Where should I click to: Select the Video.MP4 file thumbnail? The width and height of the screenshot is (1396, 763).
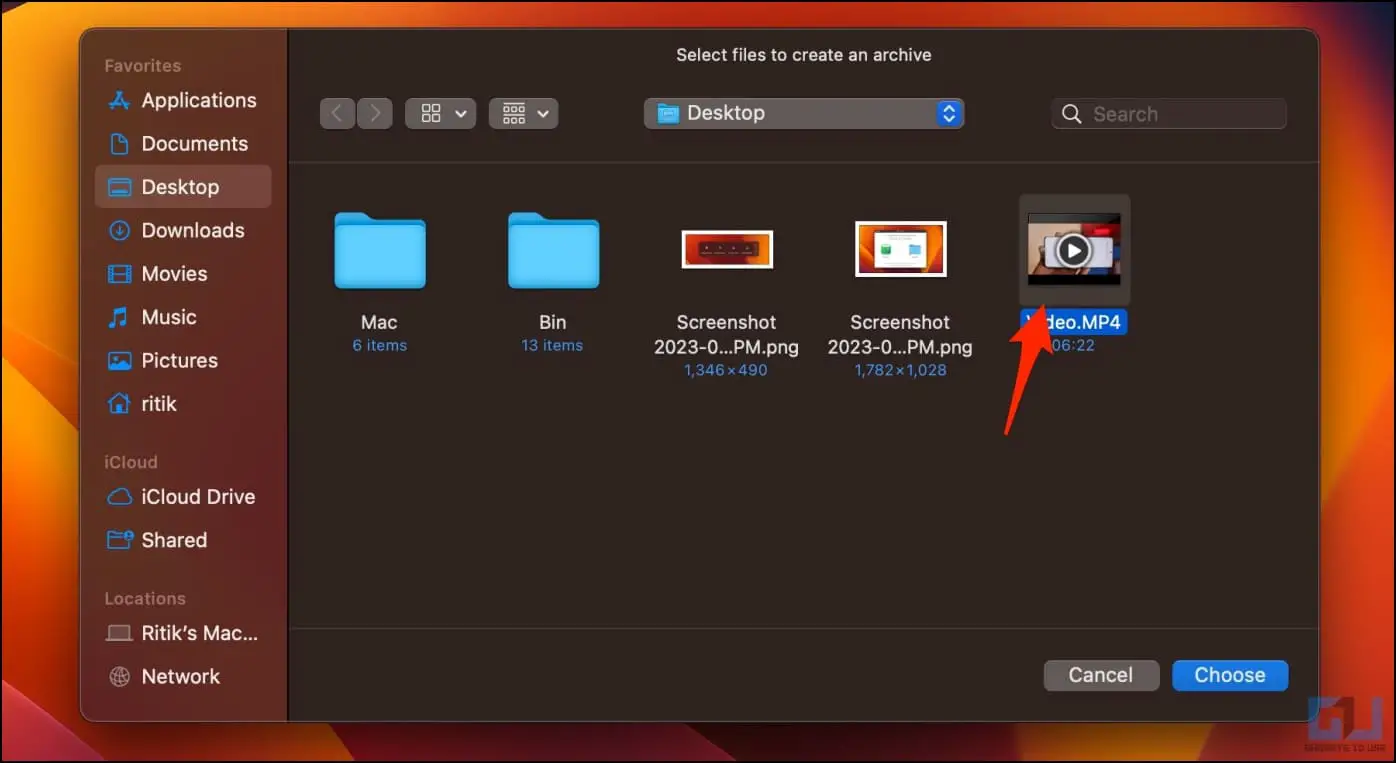pyautogui.click(x=1074, y=249)
